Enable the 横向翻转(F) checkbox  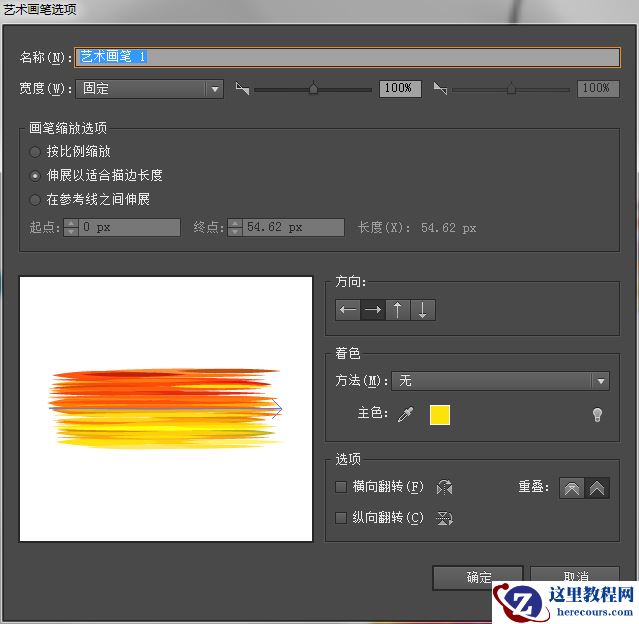tap(341, 487)
